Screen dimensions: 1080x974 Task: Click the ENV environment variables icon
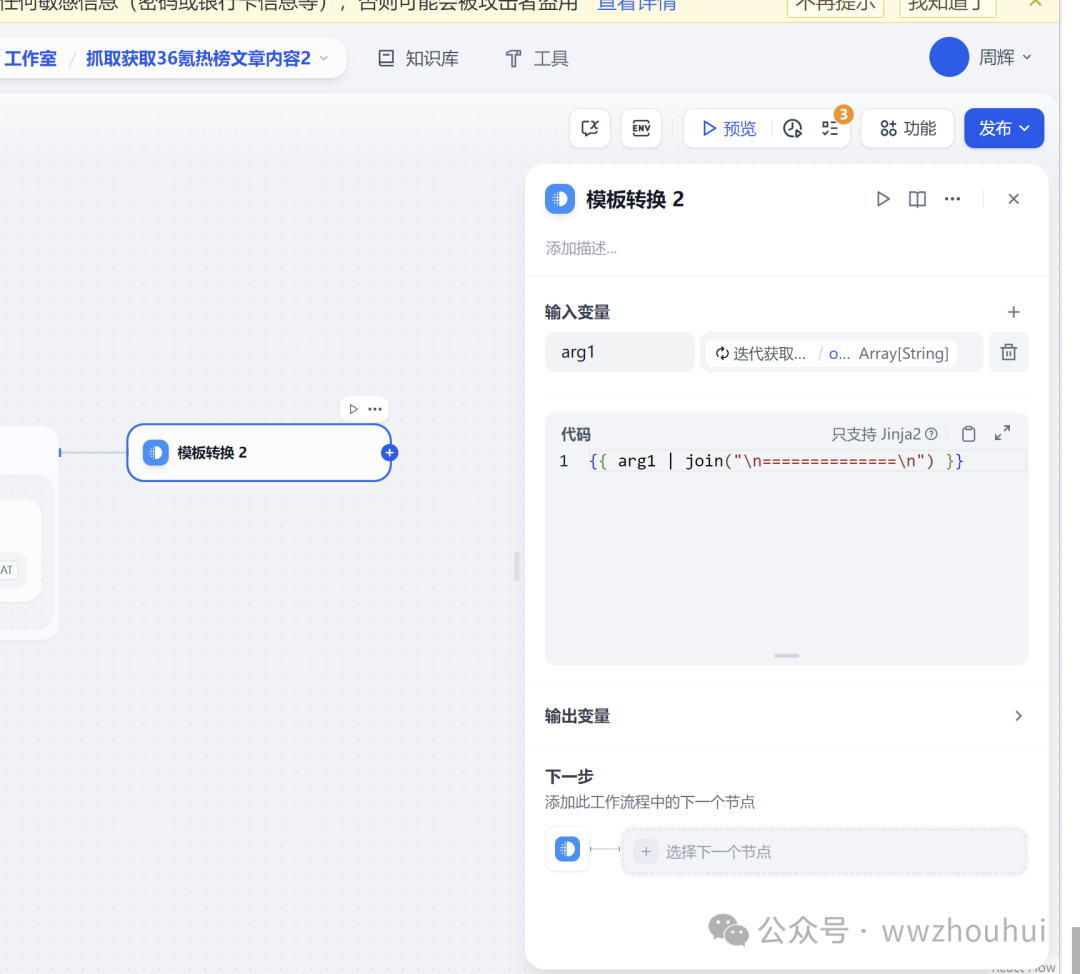(x=641, y=128)
